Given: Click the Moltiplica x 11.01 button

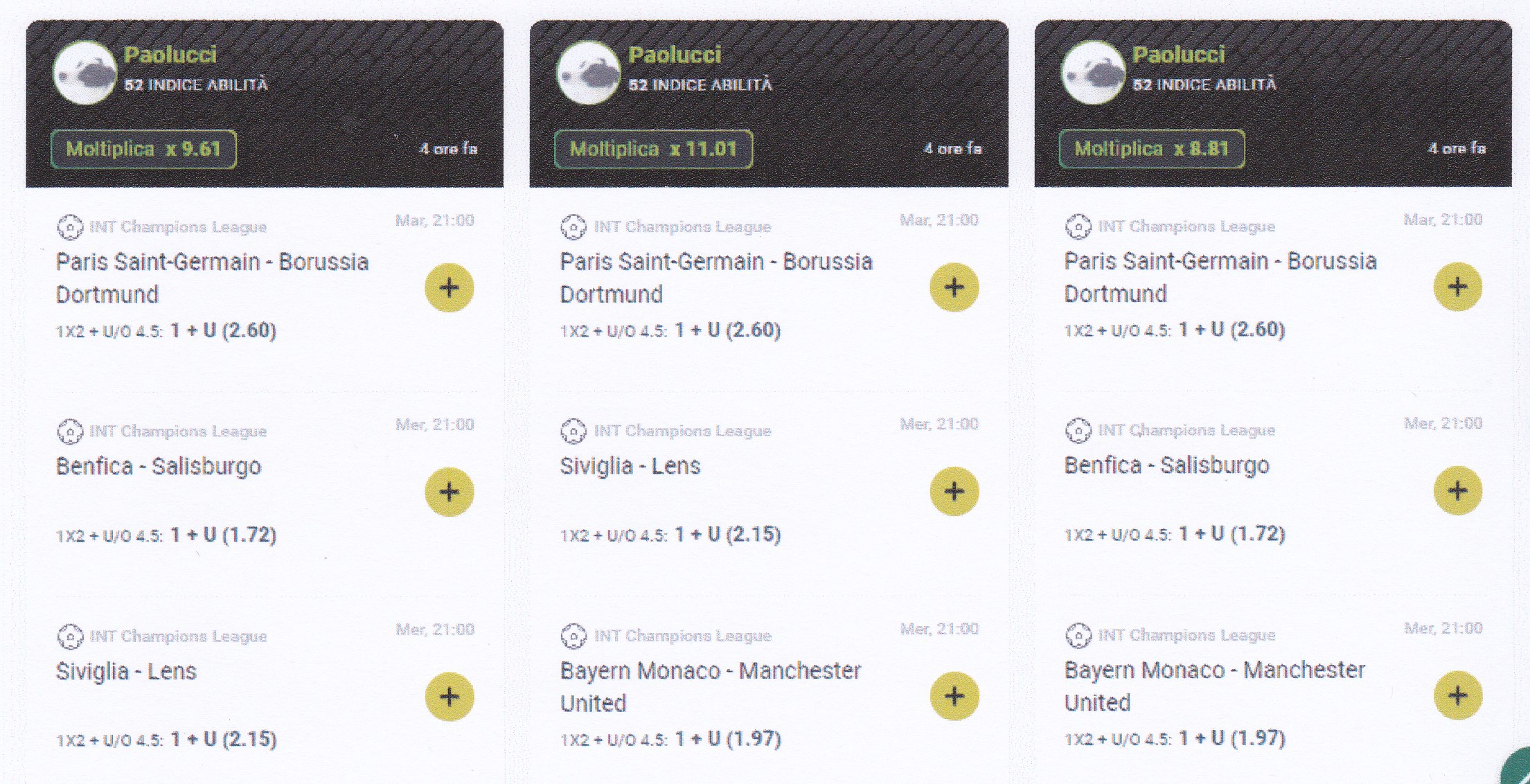Looking at the screenshot, I should pos(653,149).
